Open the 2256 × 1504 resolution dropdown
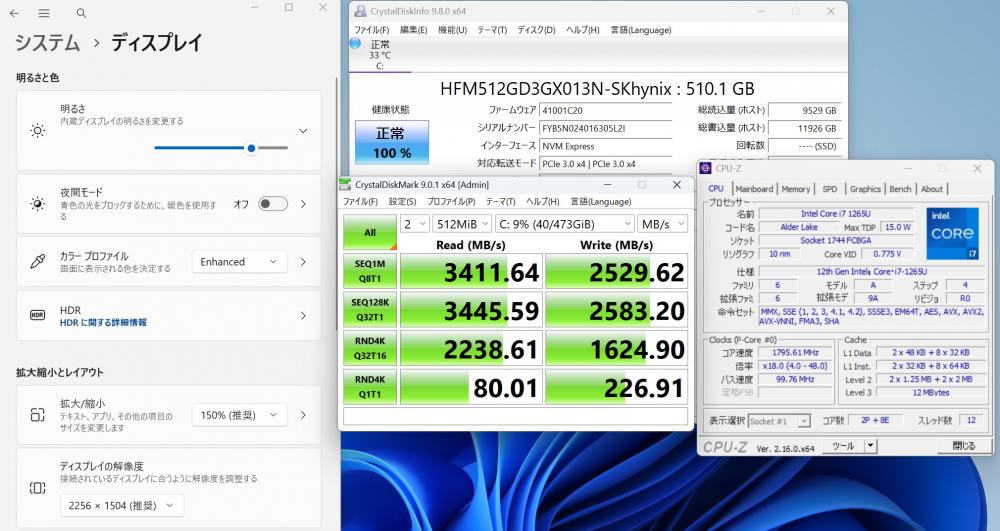1000x531 pixels. (x=122, y=506)
